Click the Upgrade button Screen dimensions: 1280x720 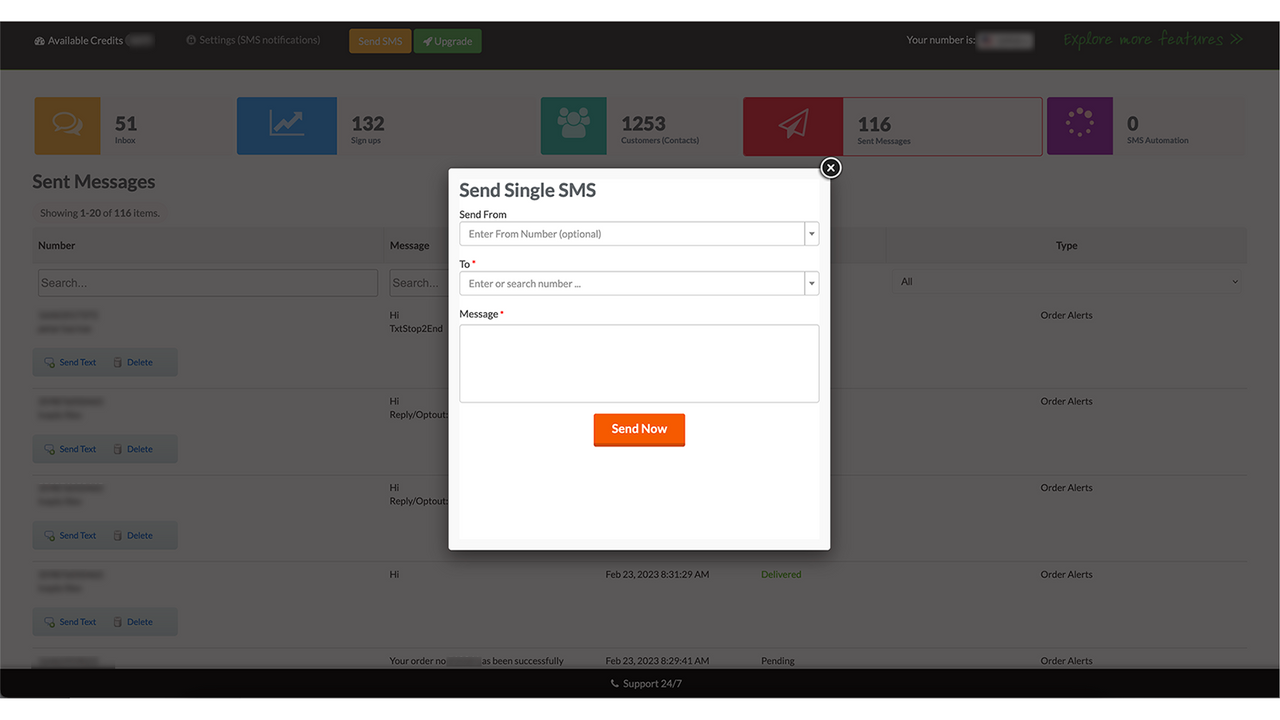pos(447,41)
